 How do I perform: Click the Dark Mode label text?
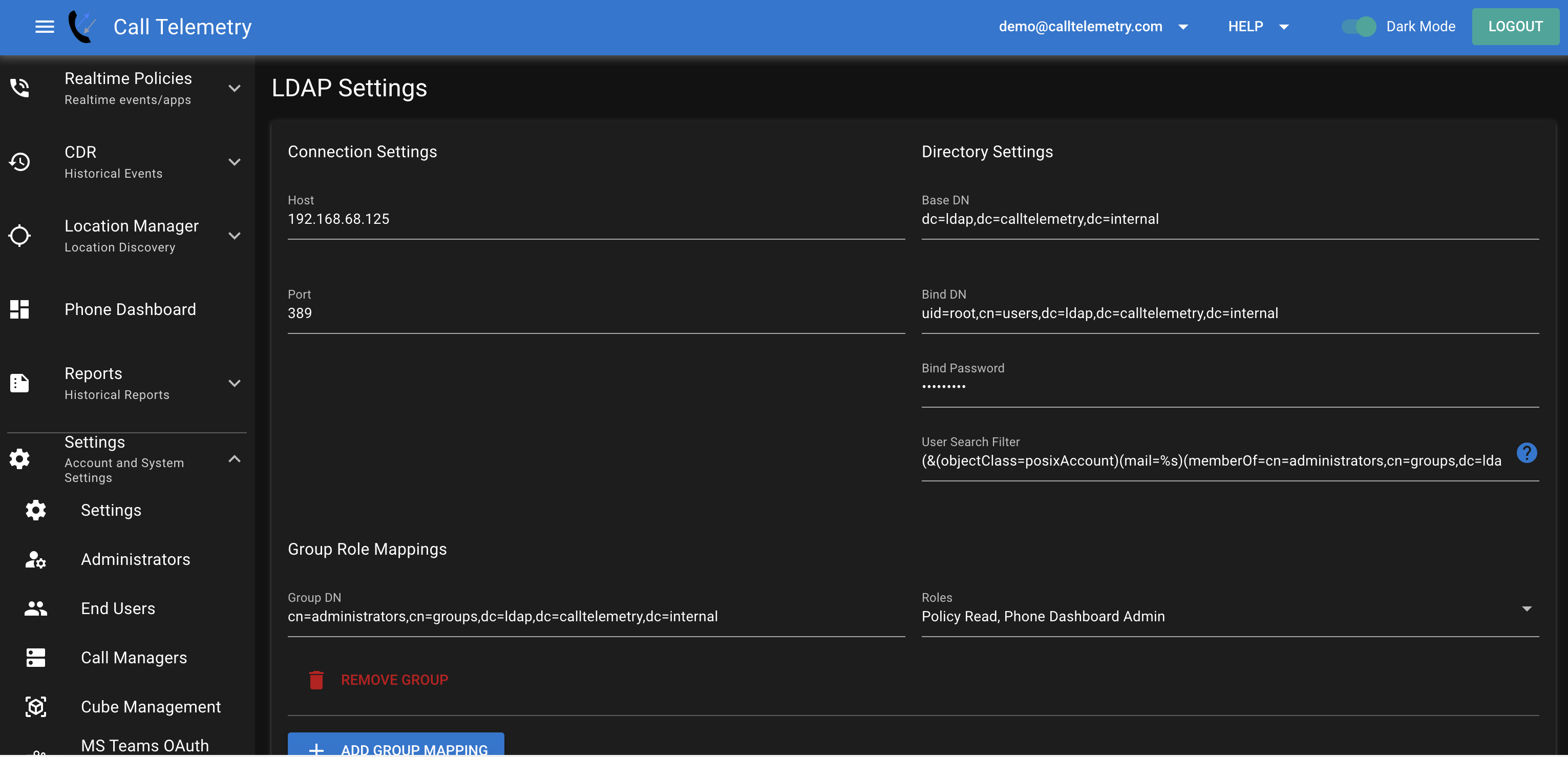click(x=1421, y=27)
